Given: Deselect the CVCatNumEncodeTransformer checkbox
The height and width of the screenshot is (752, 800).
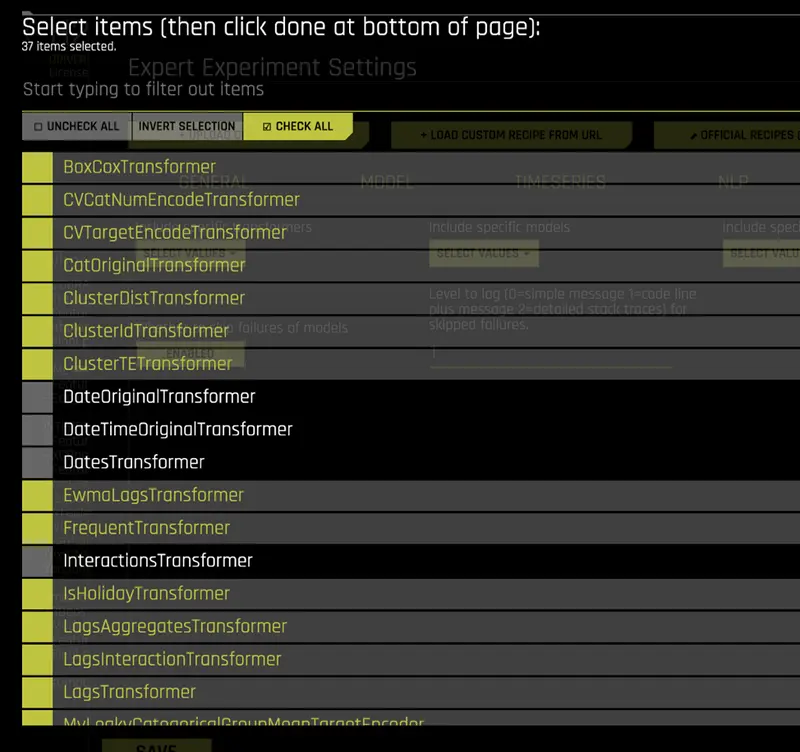Looking at the screenshot, I should (37, 200).
